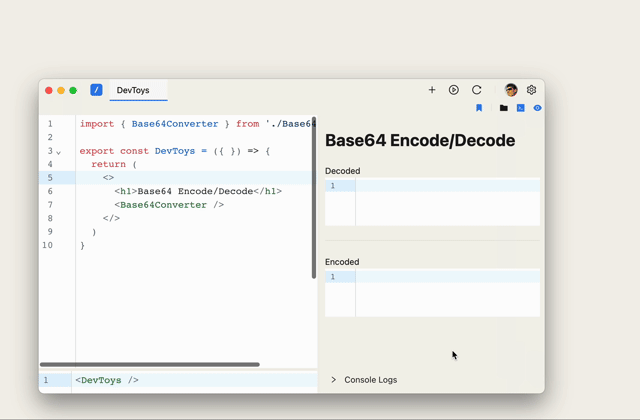Click the blue slash app icon

[x=96, y=90]
